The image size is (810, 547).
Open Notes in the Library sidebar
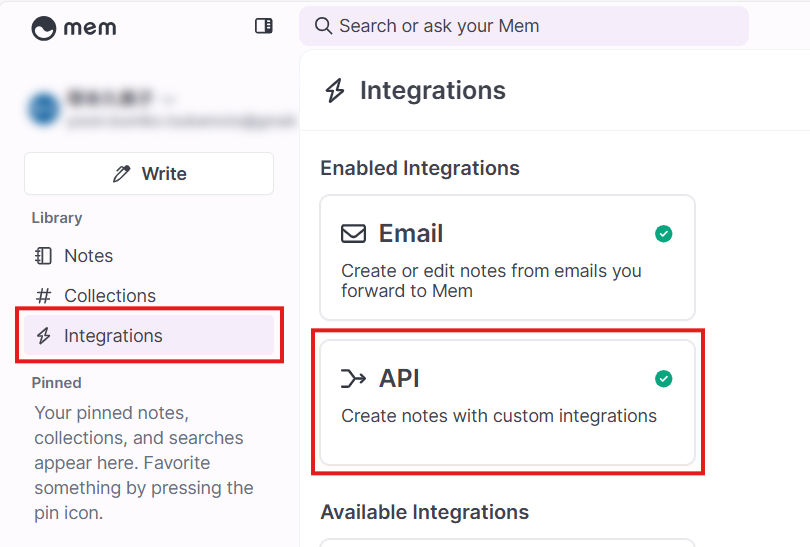pyautogui.click(x=88, y=256)
